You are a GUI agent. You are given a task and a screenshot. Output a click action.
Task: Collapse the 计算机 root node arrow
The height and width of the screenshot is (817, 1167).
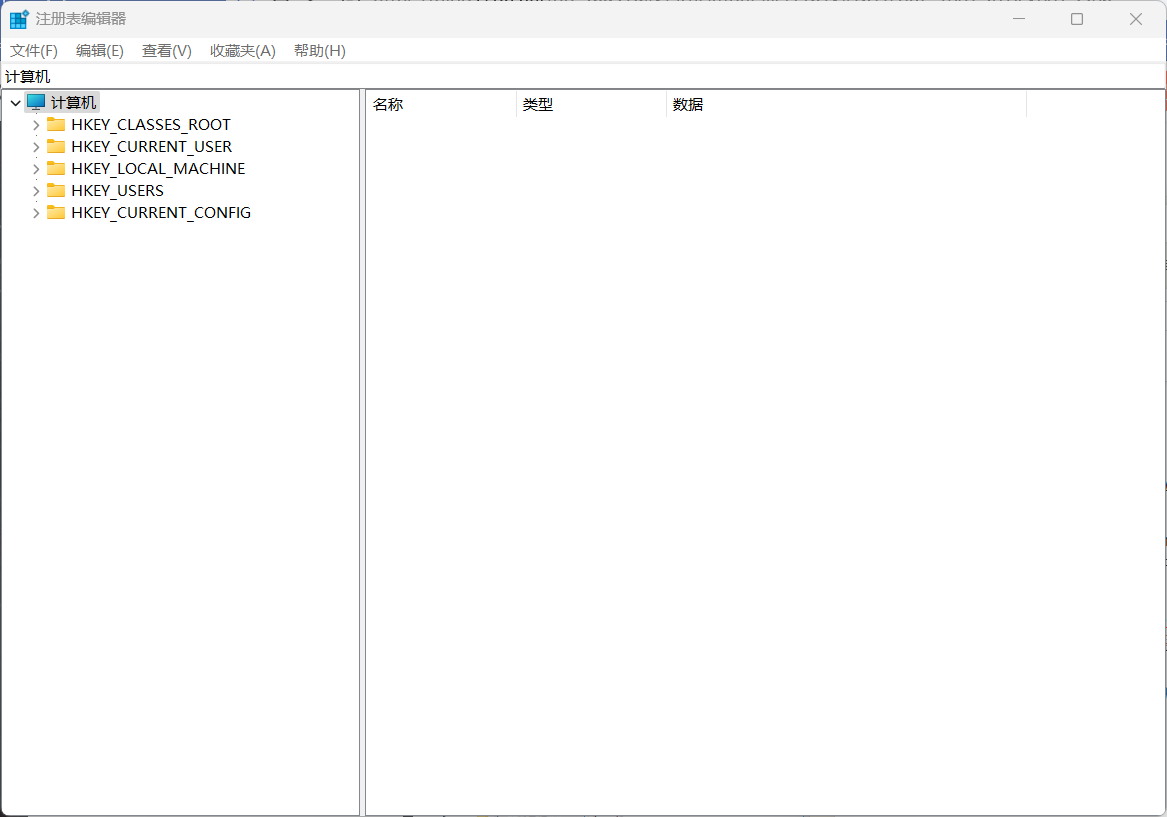coord(15,103)
